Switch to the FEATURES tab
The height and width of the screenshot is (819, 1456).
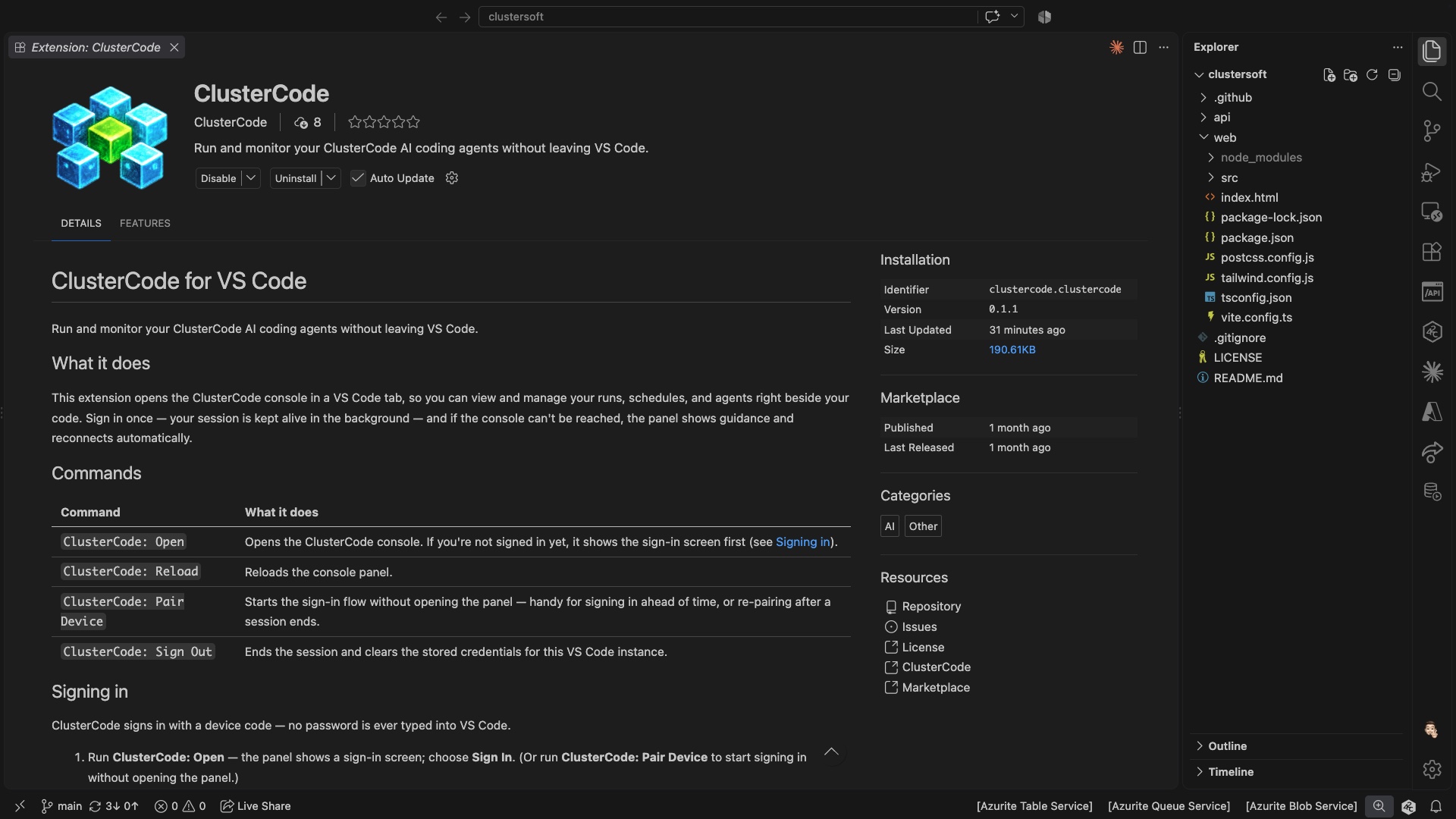(x=145, y=223)
